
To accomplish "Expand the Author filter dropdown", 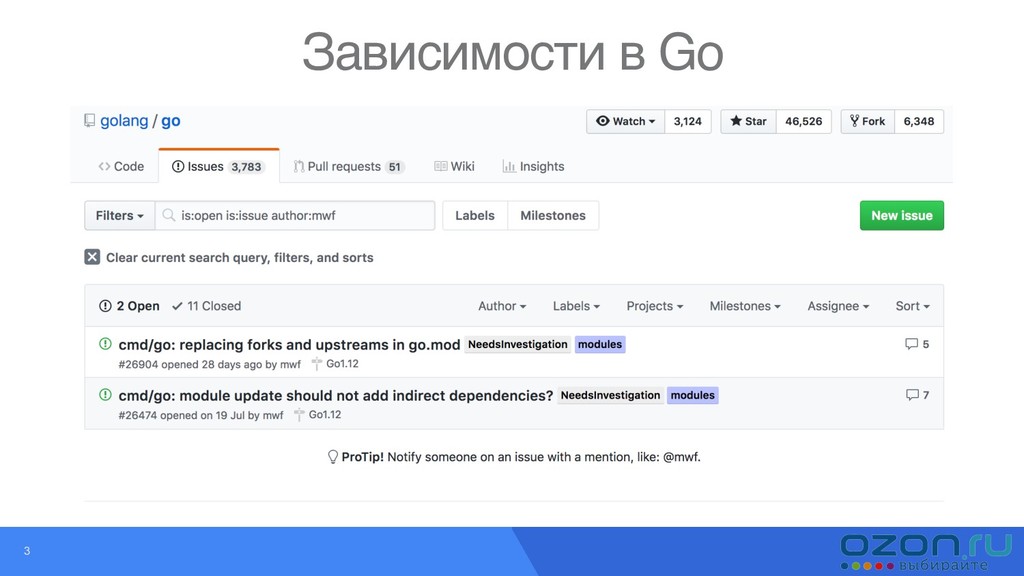I will (x=502, y=306).
